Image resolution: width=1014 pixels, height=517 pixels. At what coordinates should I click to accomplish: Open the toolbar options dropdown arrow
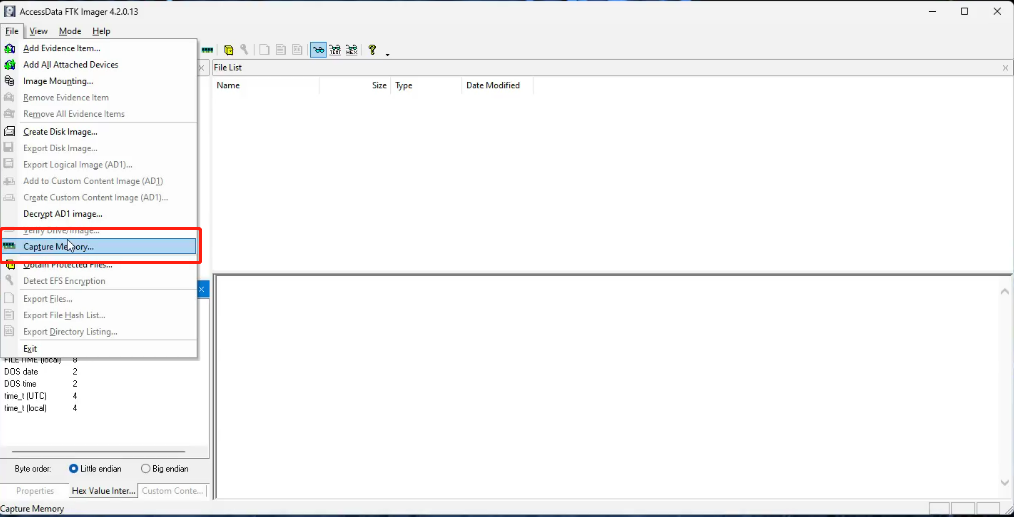(x=387, y=54)
